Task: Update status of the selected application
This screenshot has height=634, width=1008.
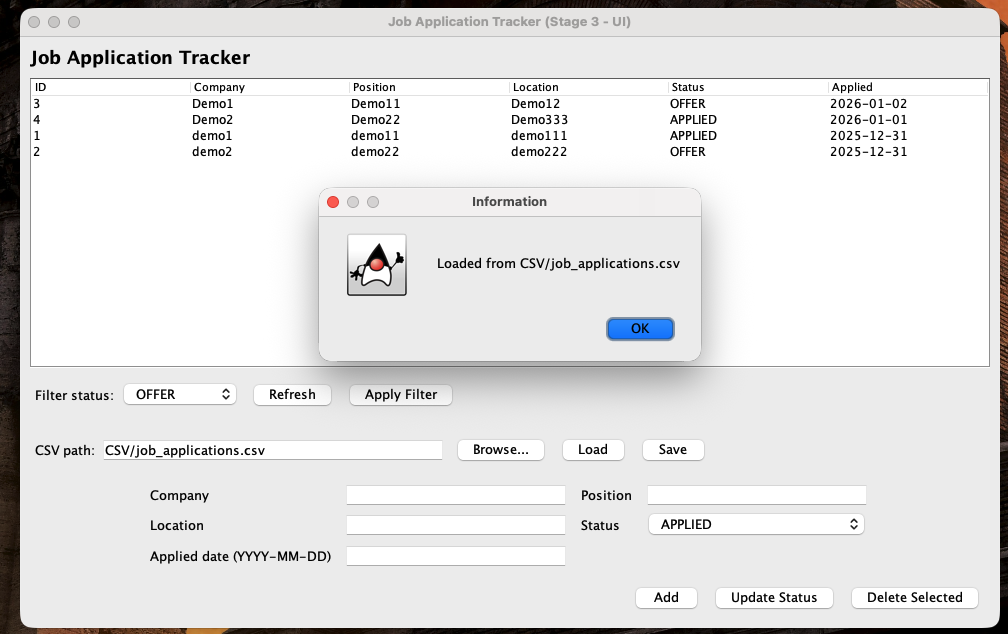Action: point(773,597)
